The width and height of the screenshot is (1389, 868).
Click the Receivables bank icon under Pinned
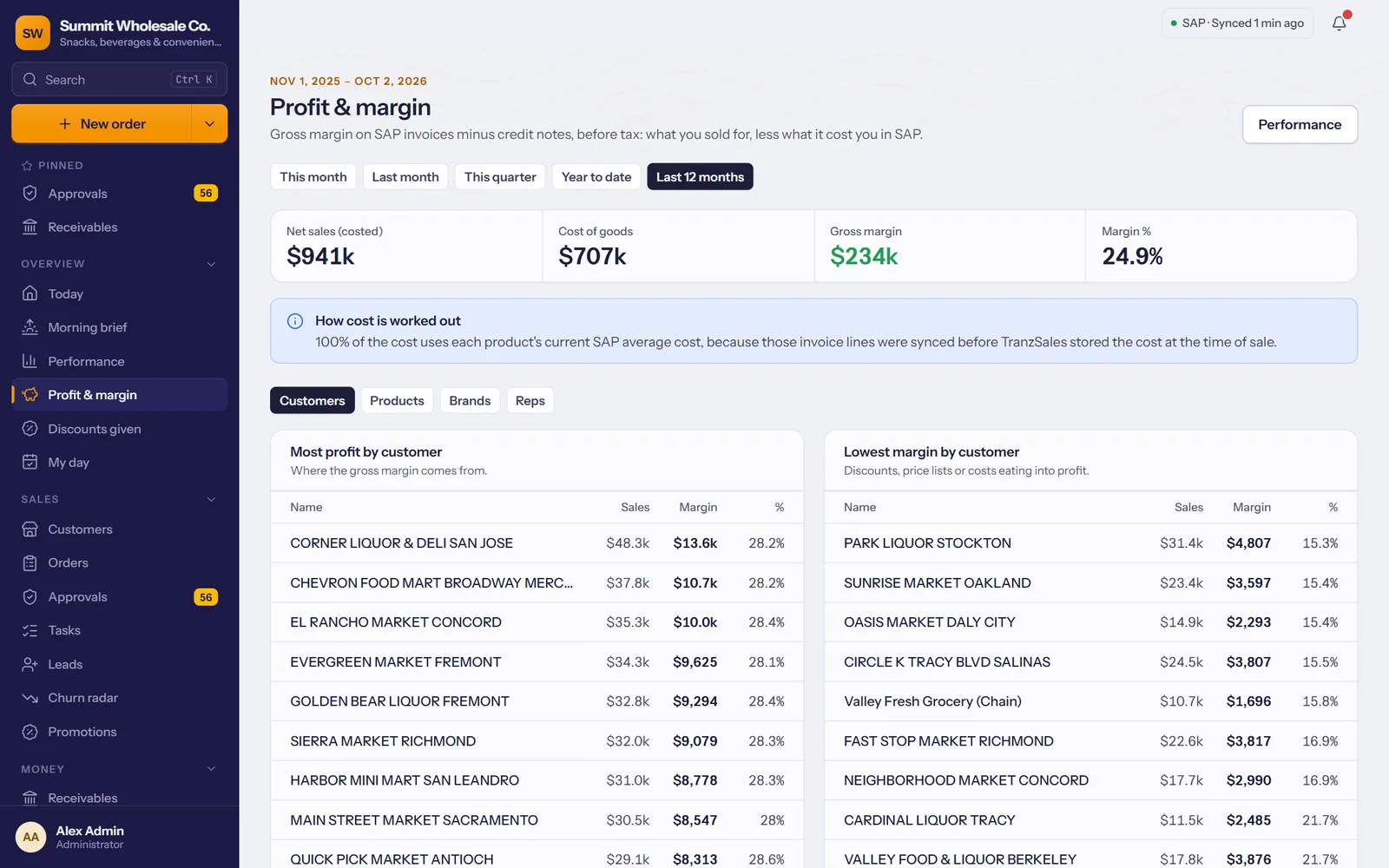(x=30, y=227)
